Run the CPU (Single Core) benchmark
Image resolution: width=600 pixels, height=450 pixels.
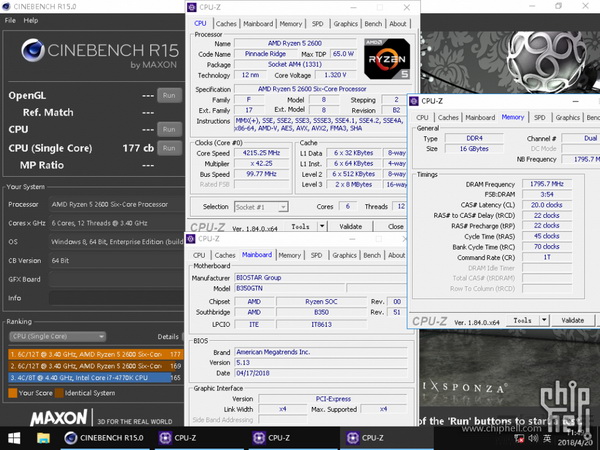click(x=169, y=148)
